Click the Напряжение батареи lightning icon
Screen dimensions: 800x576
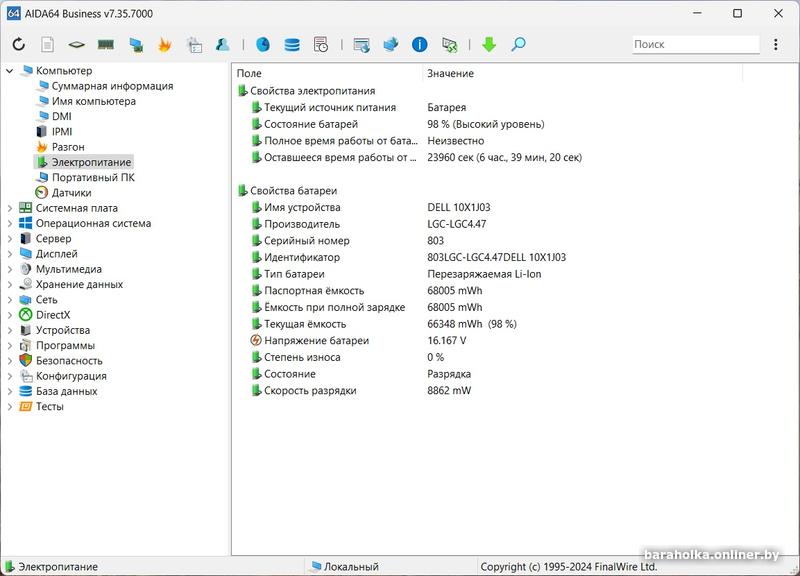(256, 340)
